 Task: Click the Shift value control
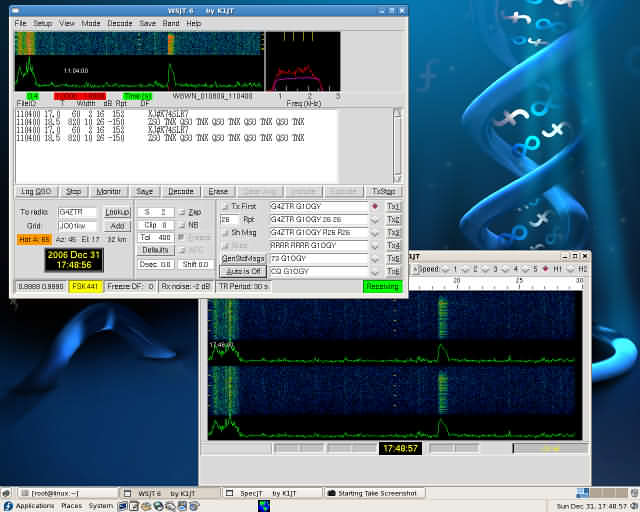click(x=196, y=265)
